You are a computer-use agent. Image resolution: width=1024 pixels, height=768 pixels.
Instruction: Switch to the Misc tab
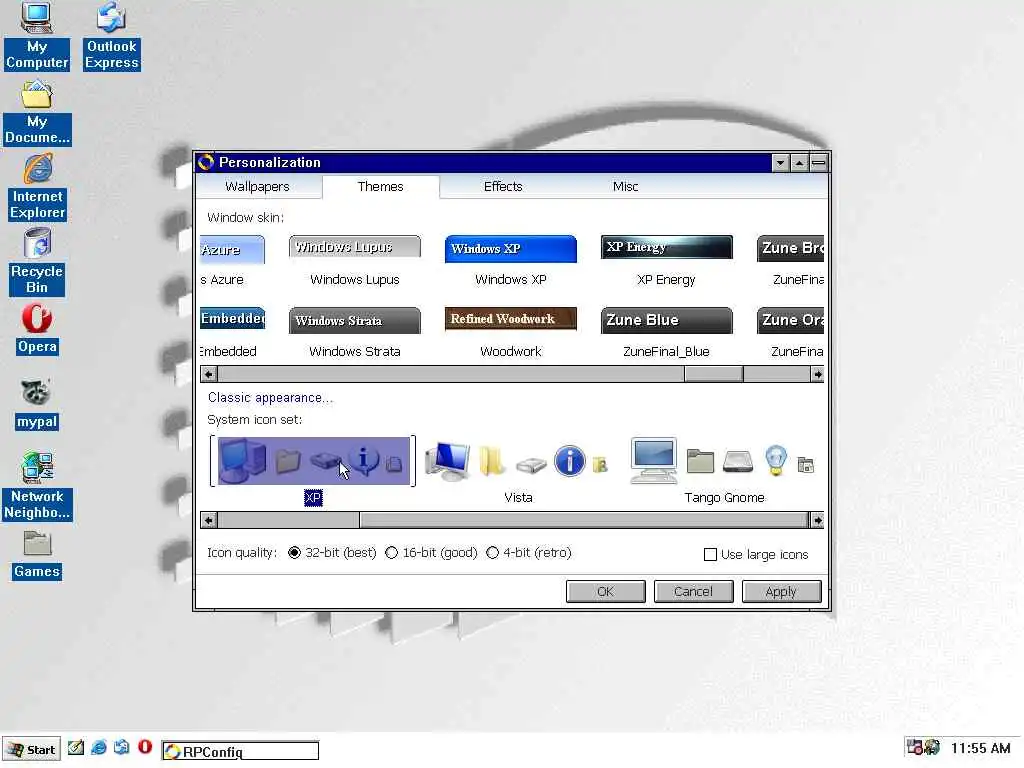click(x=625, y=187)
